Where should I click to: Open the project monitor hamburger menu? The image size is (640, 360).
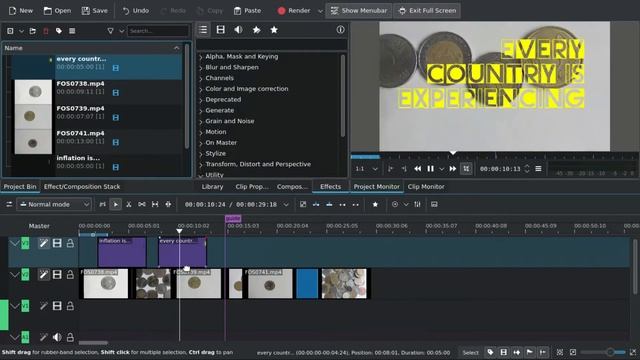(x=538, y=169)
